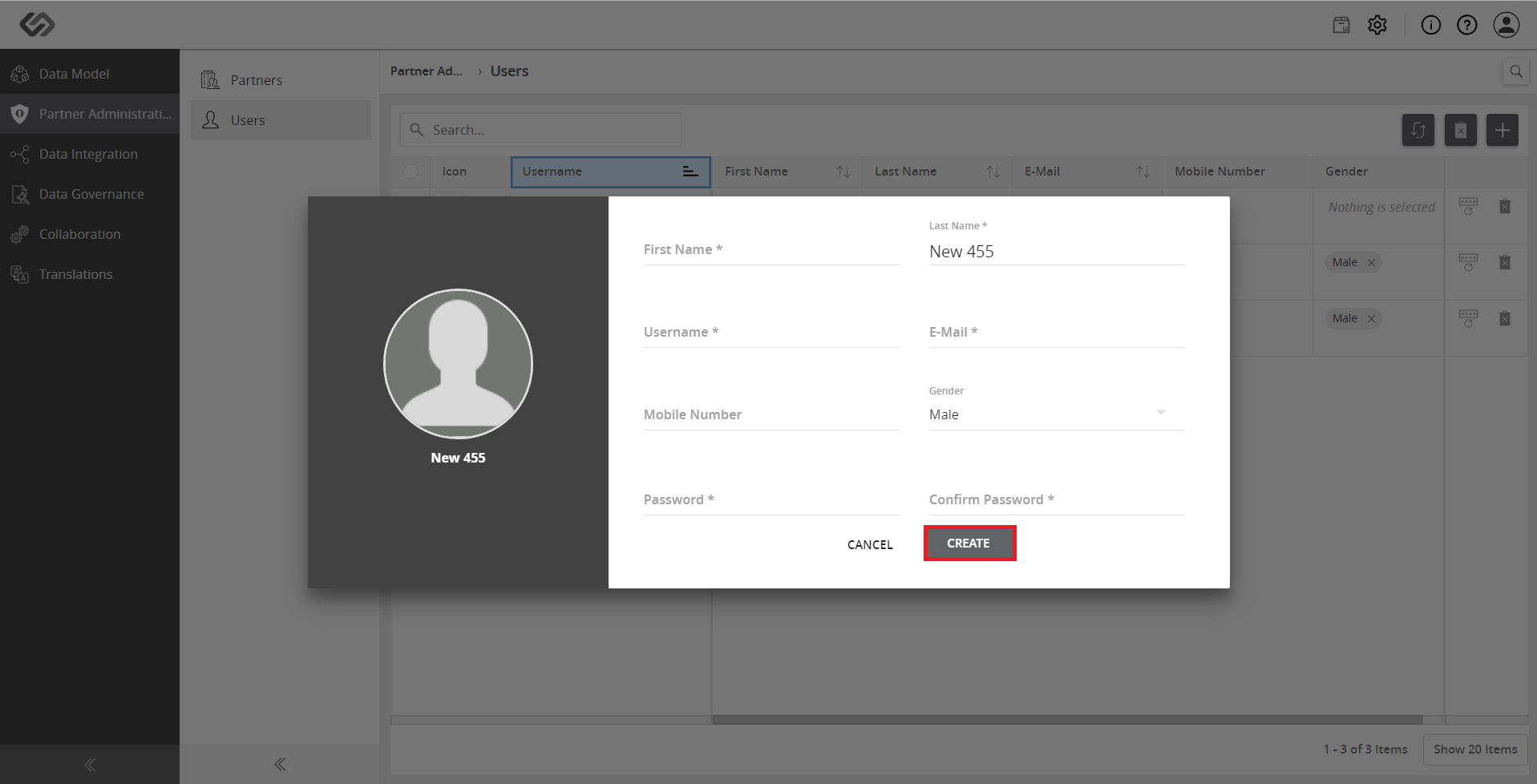
Task: Click the Partners building icon
Action: point(210,80)
